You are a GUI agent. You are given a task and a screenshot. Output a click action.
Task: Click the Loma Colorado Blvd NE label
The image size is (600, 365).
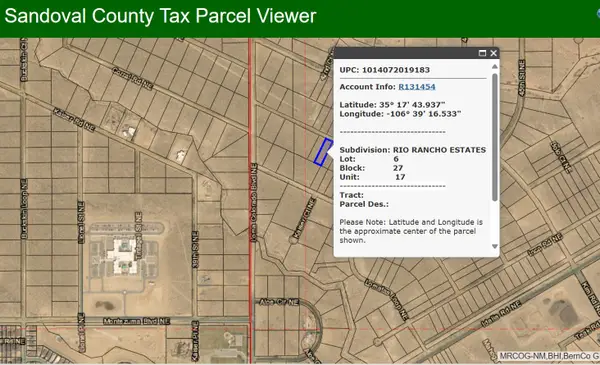tap(254, 203)
